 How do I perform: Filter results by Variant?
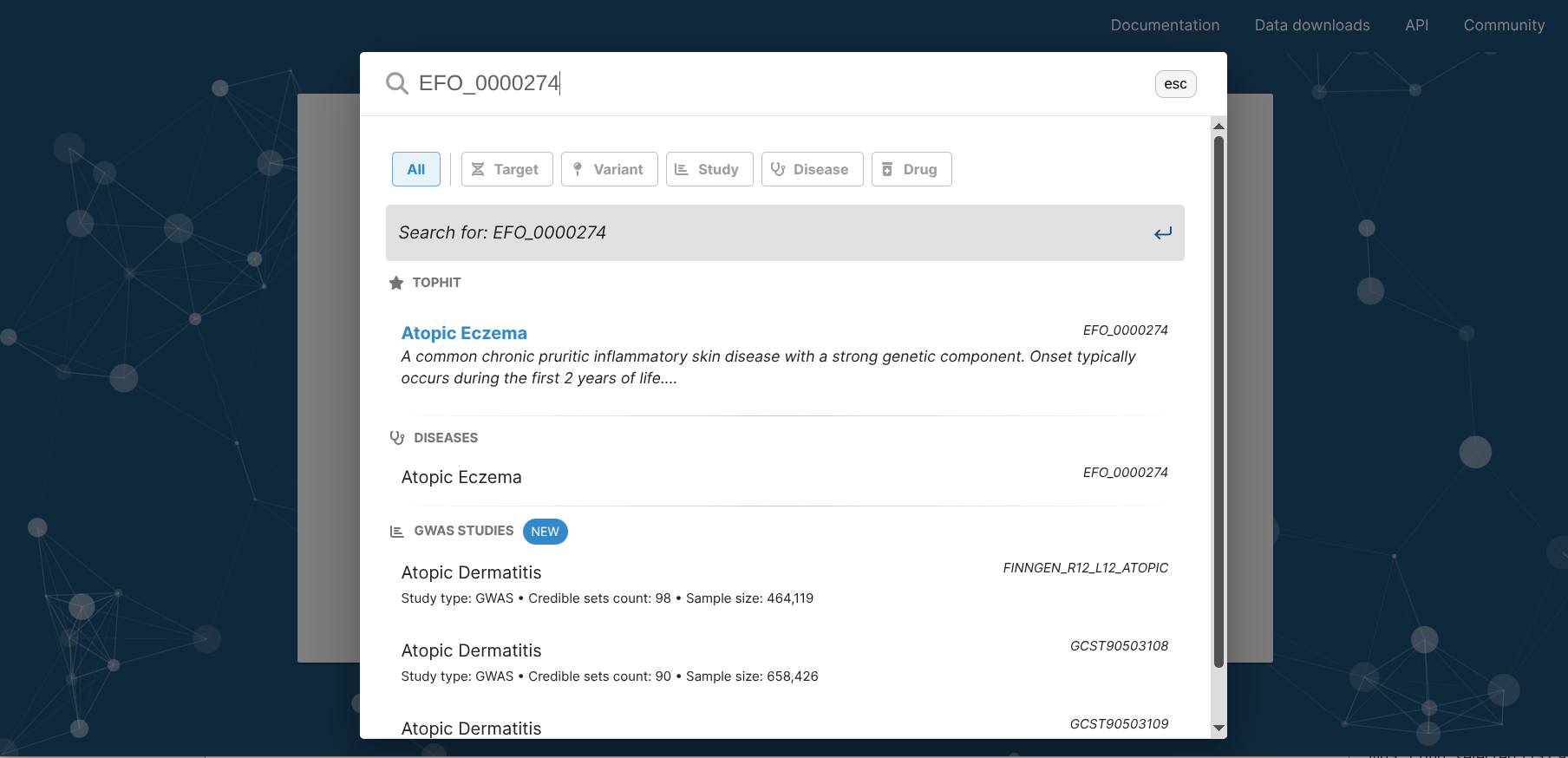[609, 169]
